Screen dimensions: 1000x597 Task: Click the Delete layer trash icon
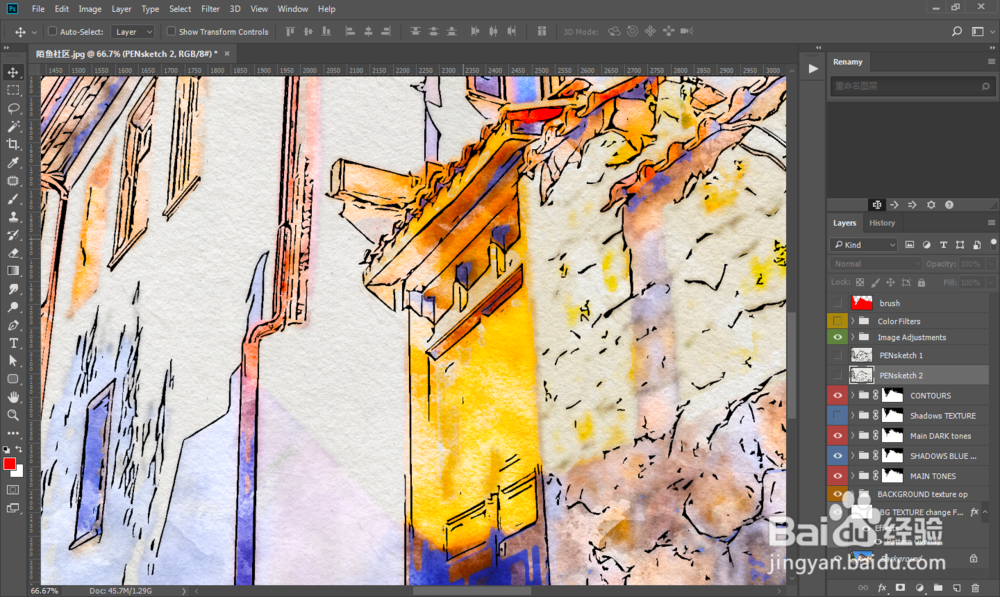pos(975,587)
